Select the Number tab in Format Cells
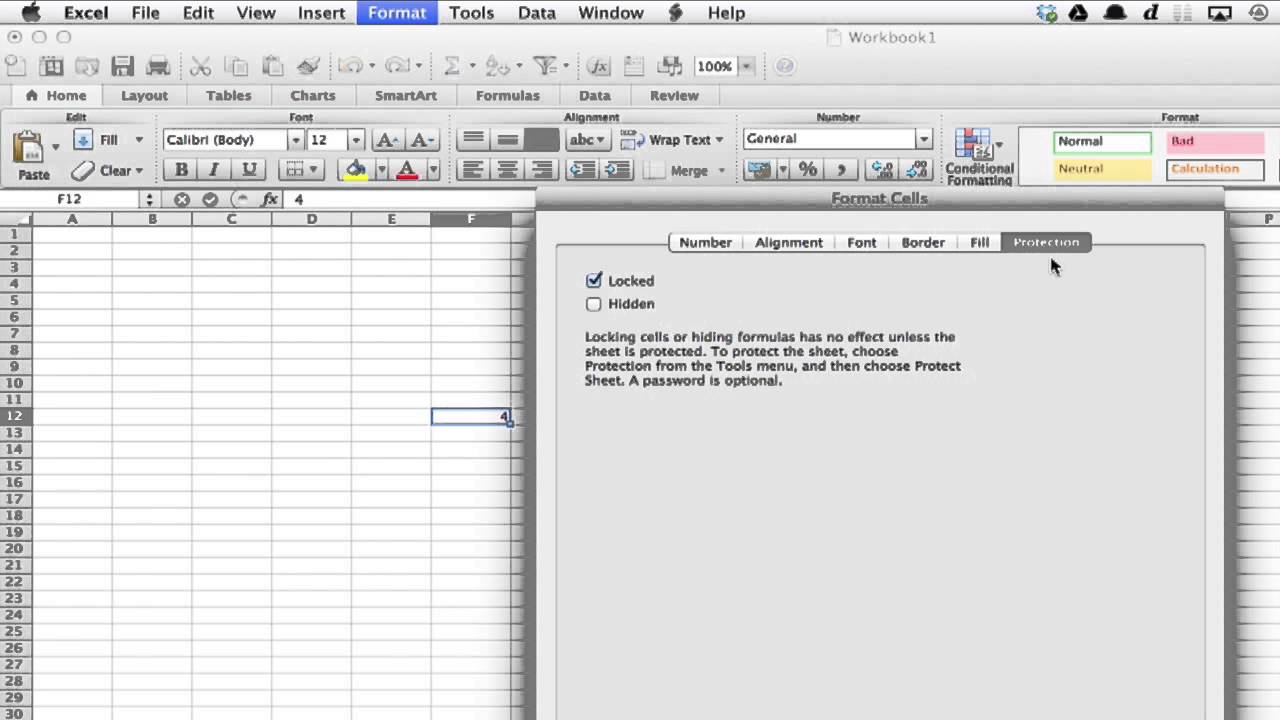1280x720 pixels. coord(705,242)
